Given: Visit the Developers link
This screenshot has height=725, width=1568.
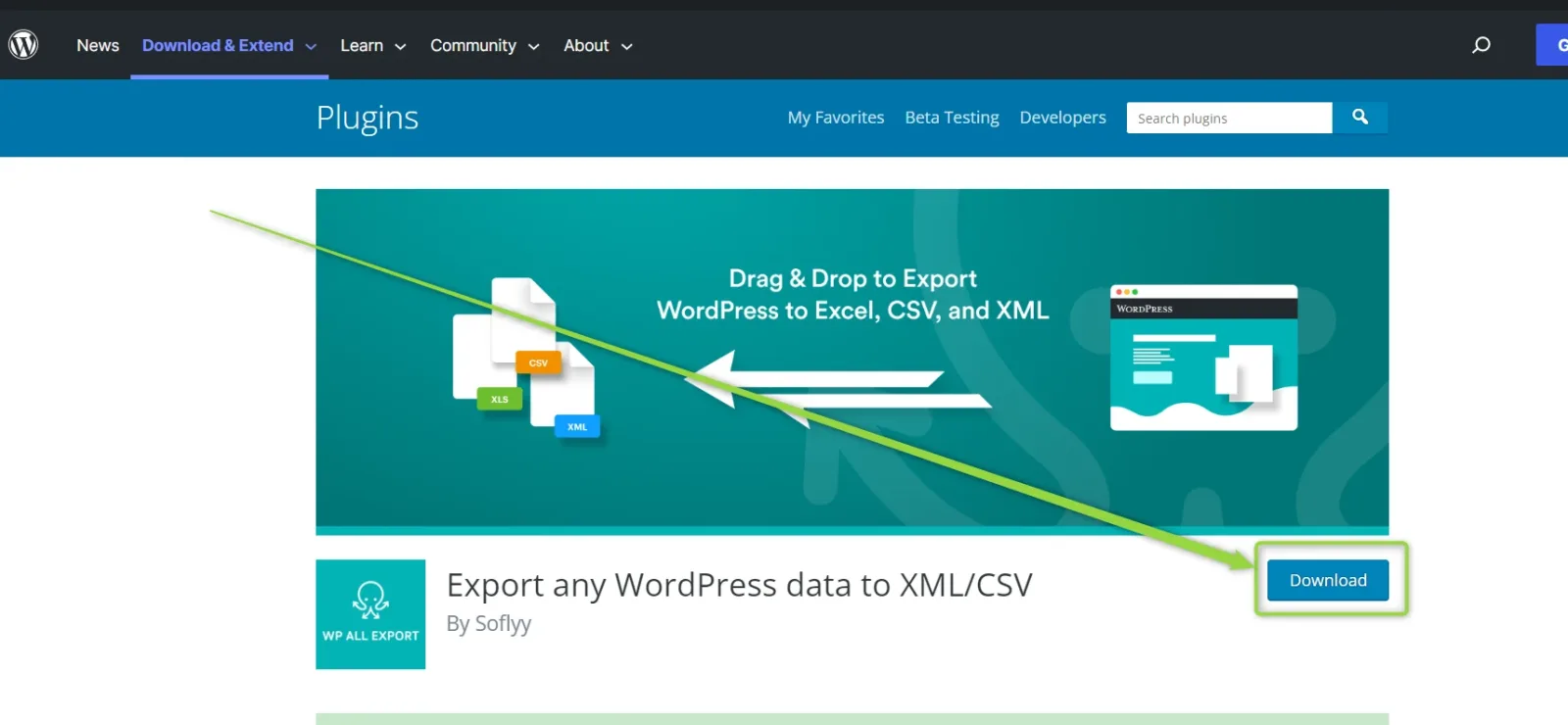Looking at the screenshot, I should tap(1062, 118).
